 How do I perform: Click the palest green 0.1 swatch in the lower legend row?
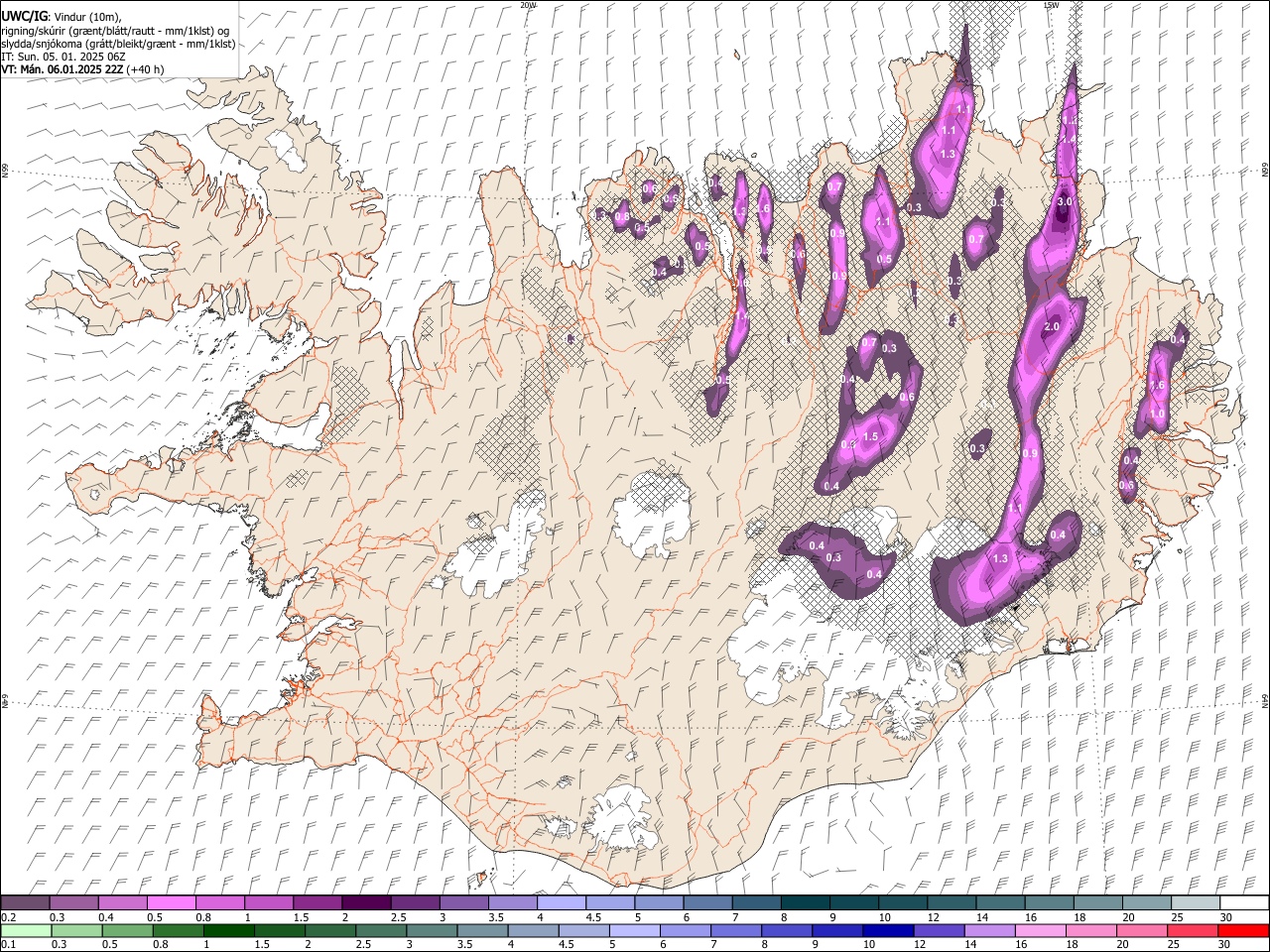[x=26, y=930]
